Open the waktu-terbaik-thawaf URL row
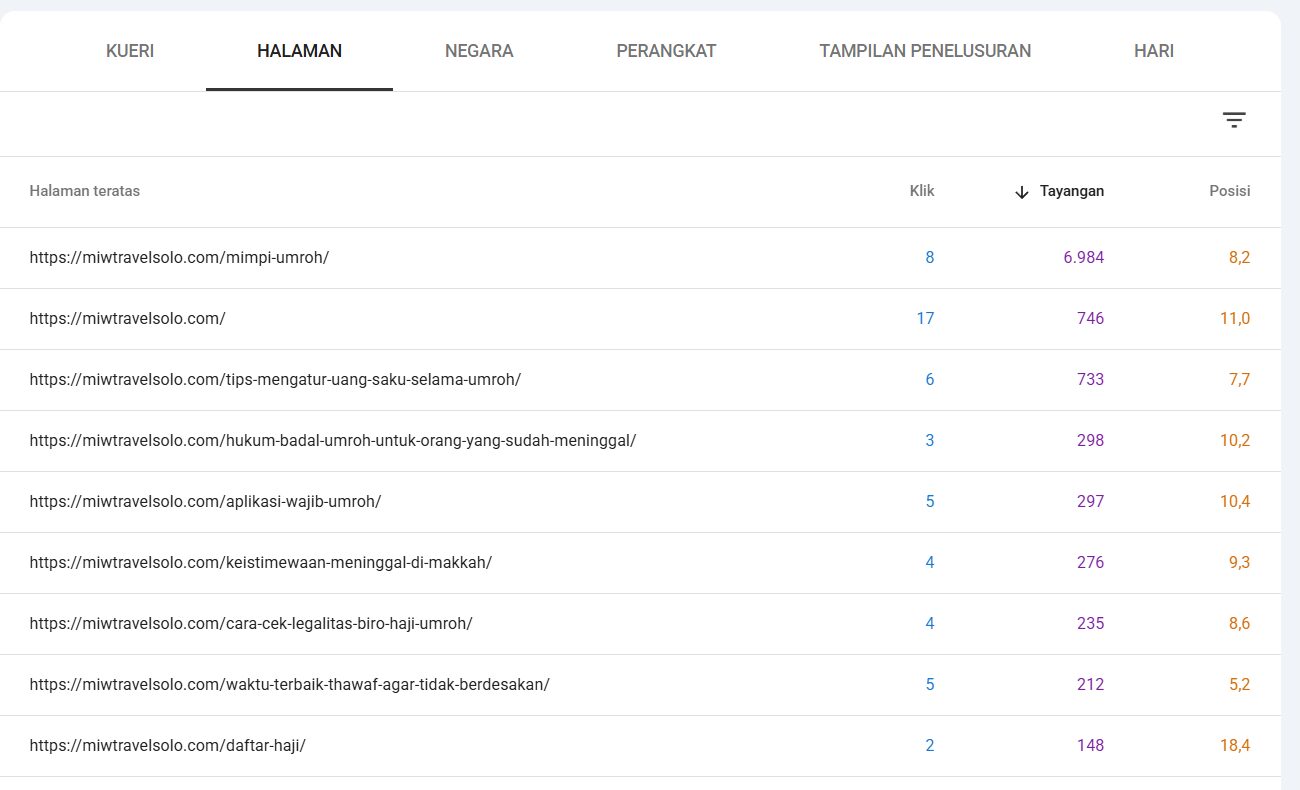This screenshot has width=1300, height=790. [x=640, y=685]
